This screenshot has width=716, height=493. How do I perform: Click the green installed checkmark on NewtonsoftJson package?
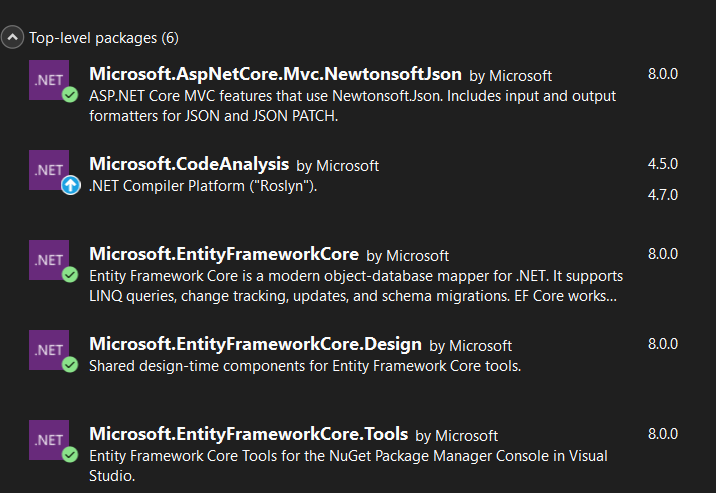[70, 95]
